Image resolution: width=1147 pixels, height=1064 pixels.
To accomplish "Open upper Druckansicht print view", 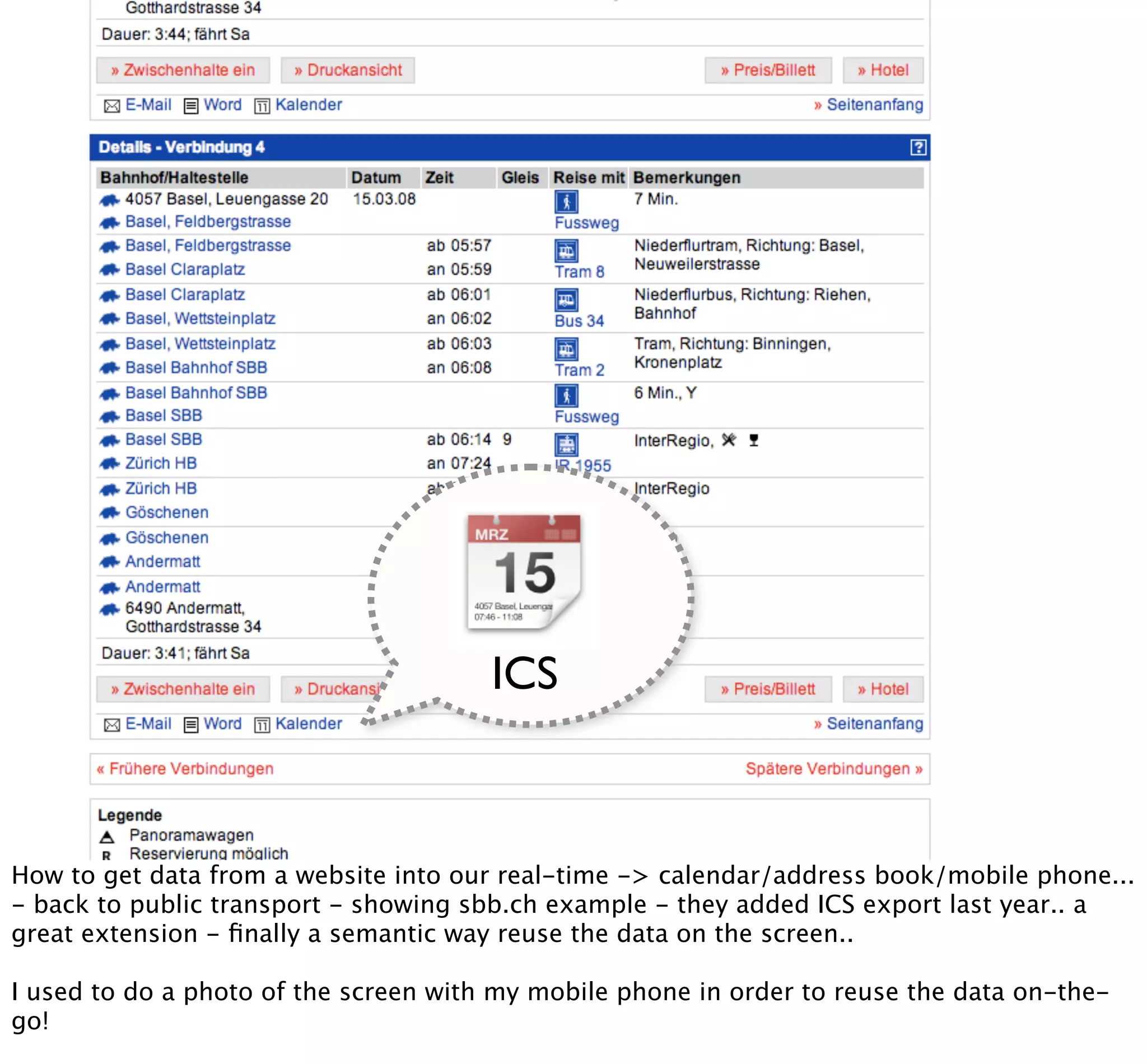I will click(x=347, y=70).
